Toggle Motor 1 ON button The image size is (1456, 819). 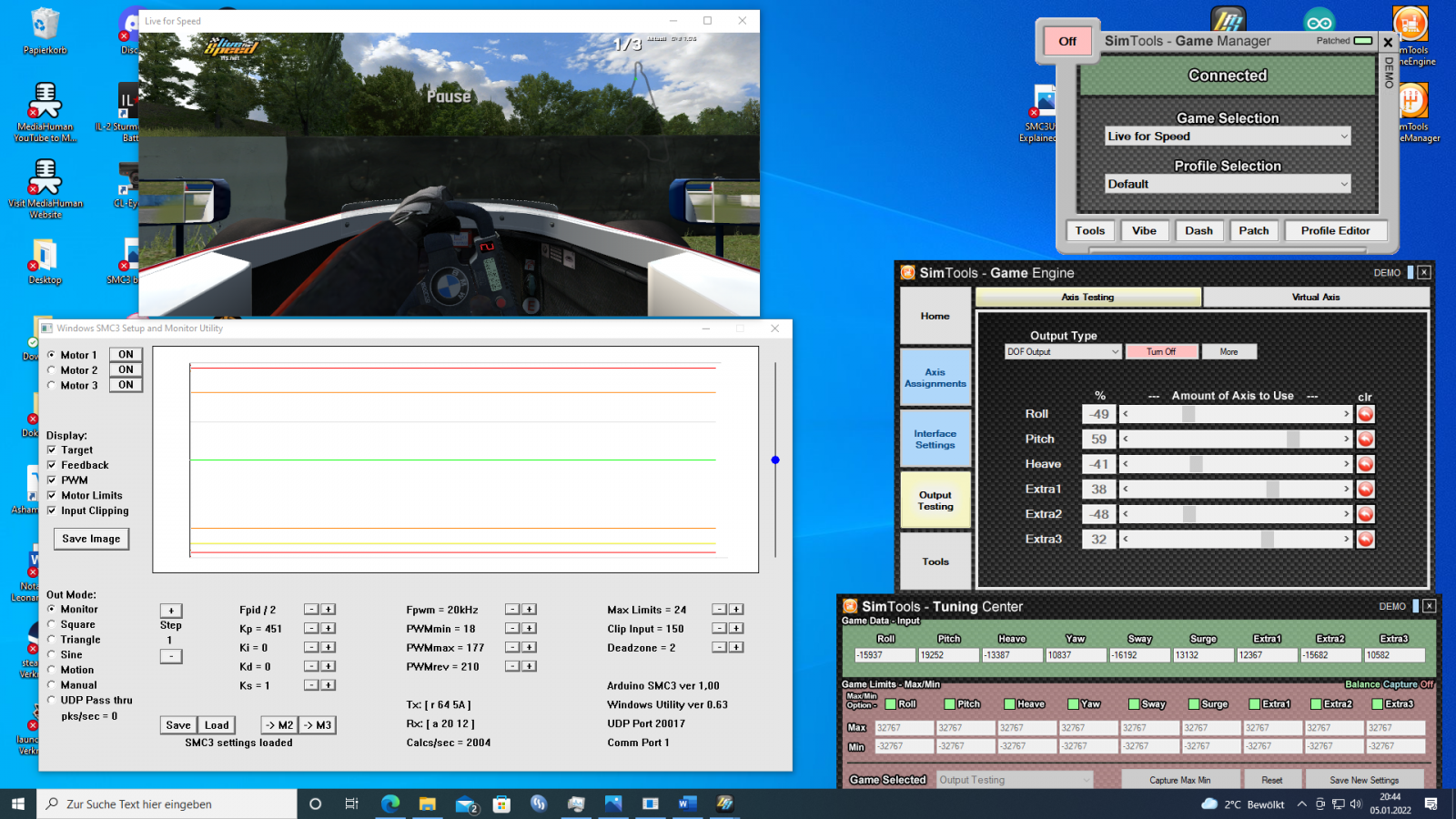tap(126, 355)
